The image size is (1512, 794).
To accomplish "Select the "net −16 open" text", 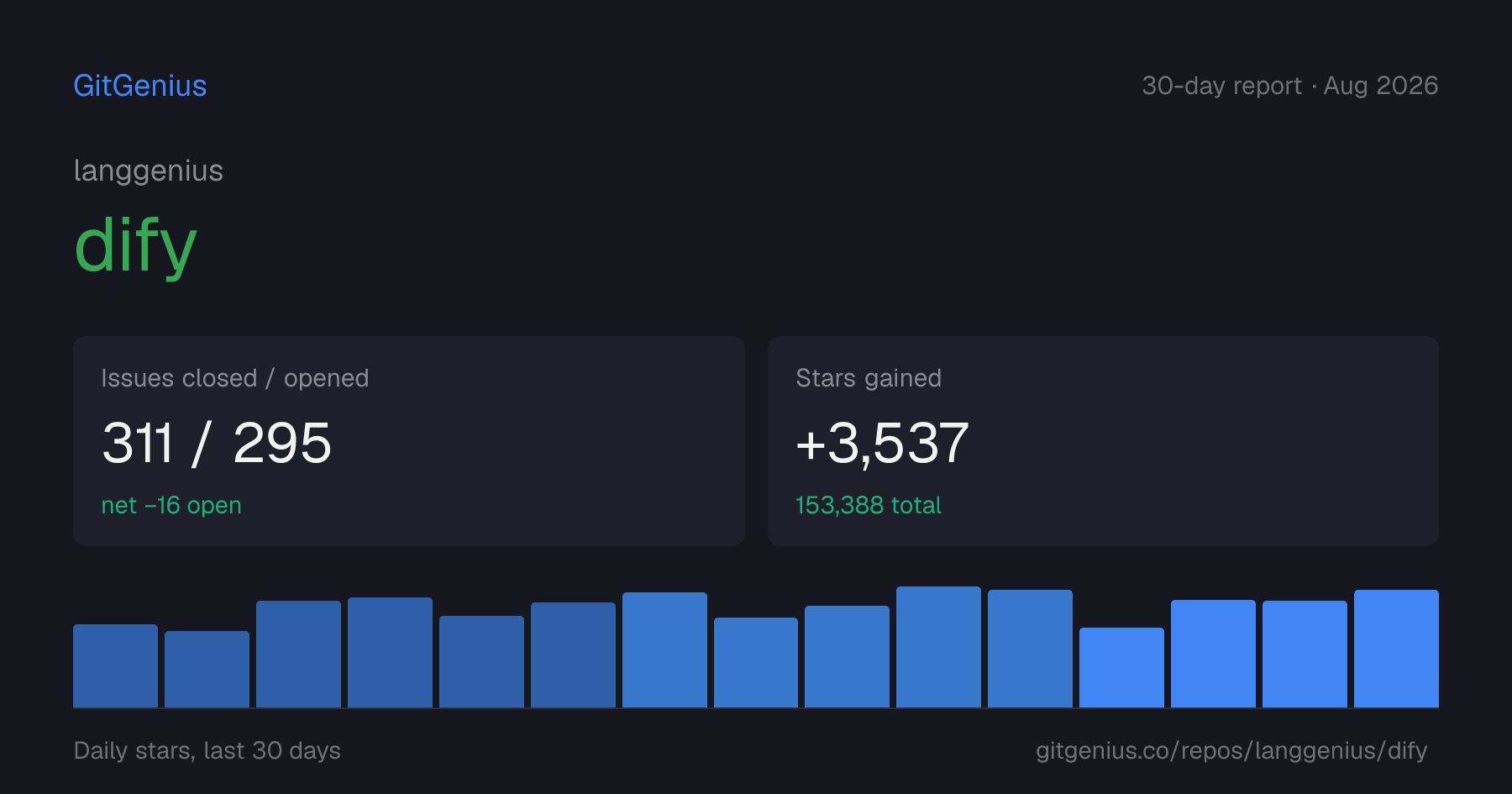I will click(x=171, y=505).
